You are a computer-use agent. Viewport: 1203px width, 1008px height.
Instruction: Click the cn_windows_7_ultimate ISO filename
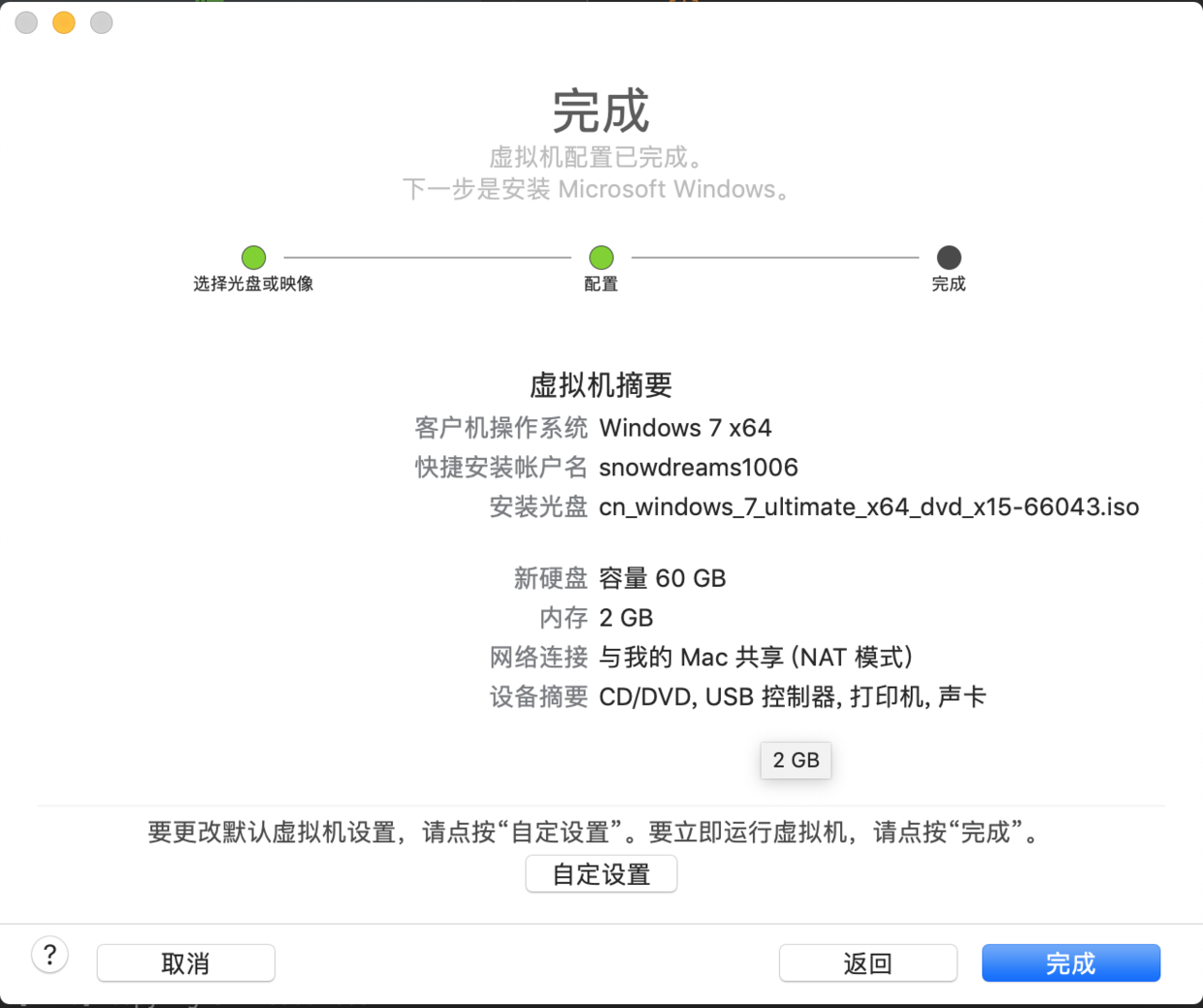click(870, 506)
